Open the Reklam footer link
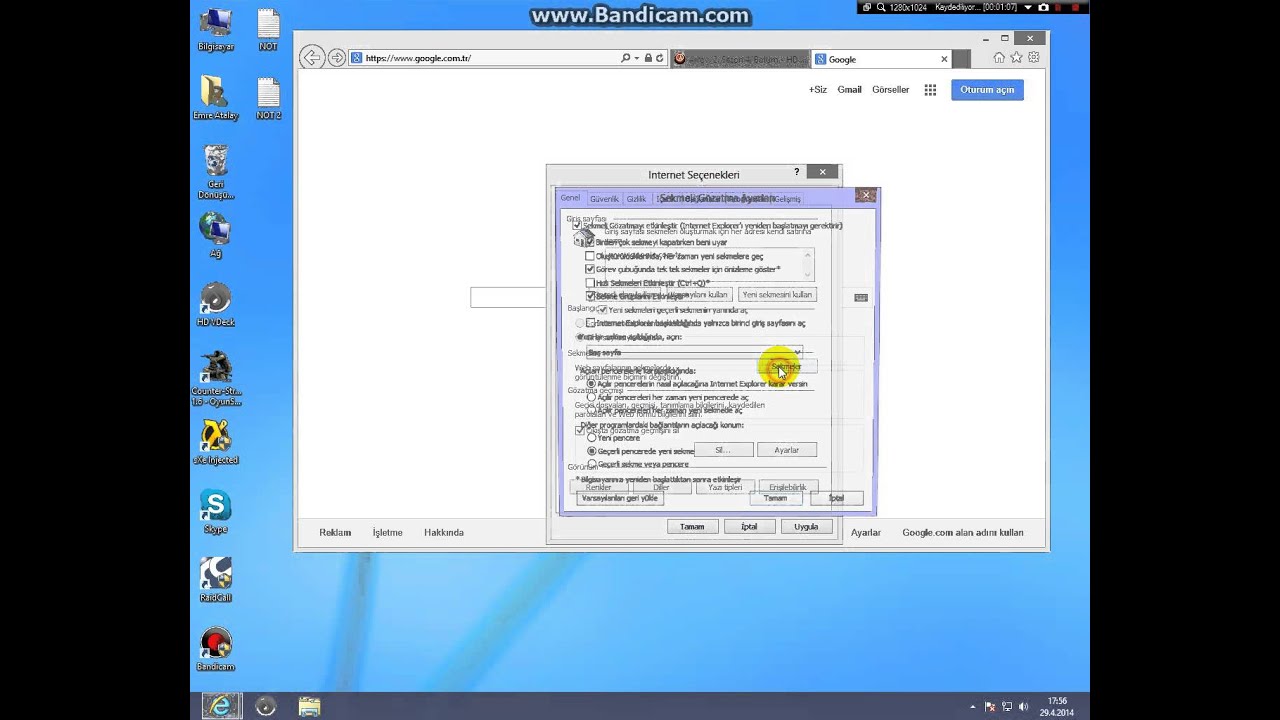Screen dimensions: 1280x720 click(x=335, y=533)
